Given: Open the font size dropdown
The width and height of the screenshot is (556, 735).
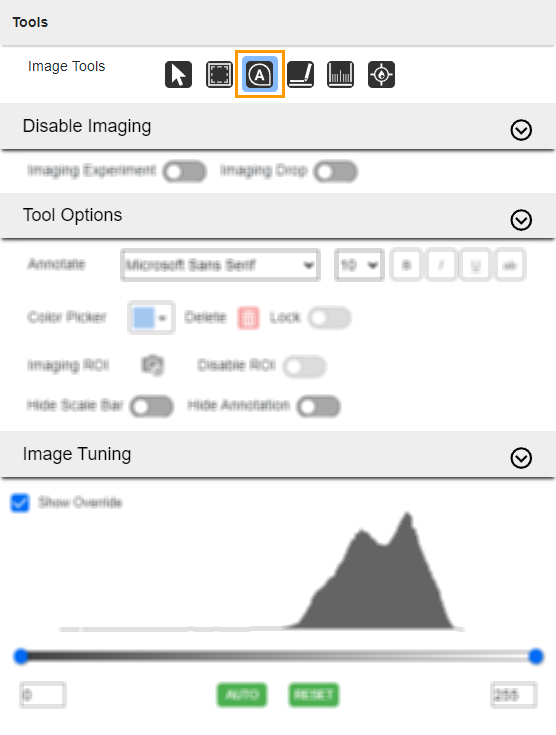Looking at the screenshot, I should 360,265.
